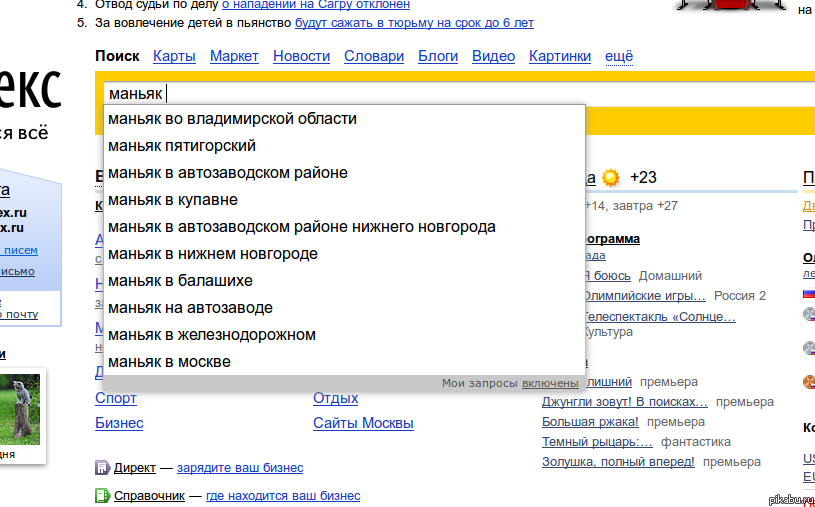
Task: Open the 'Бизнес' category link
Action: (x=119, y=423)
